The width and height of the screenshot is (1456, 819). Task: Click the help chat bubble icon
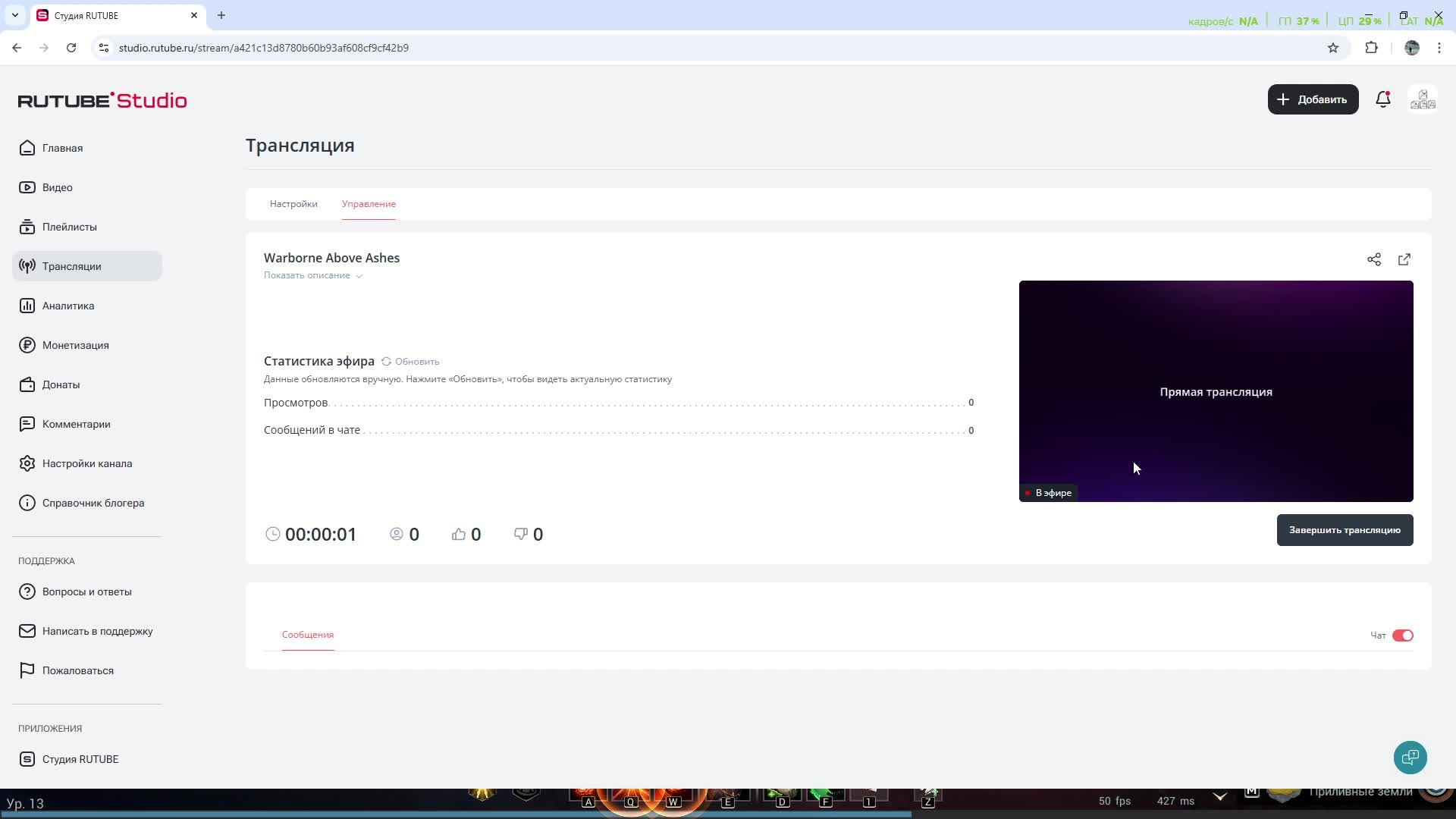click(x=1410, y=757)
